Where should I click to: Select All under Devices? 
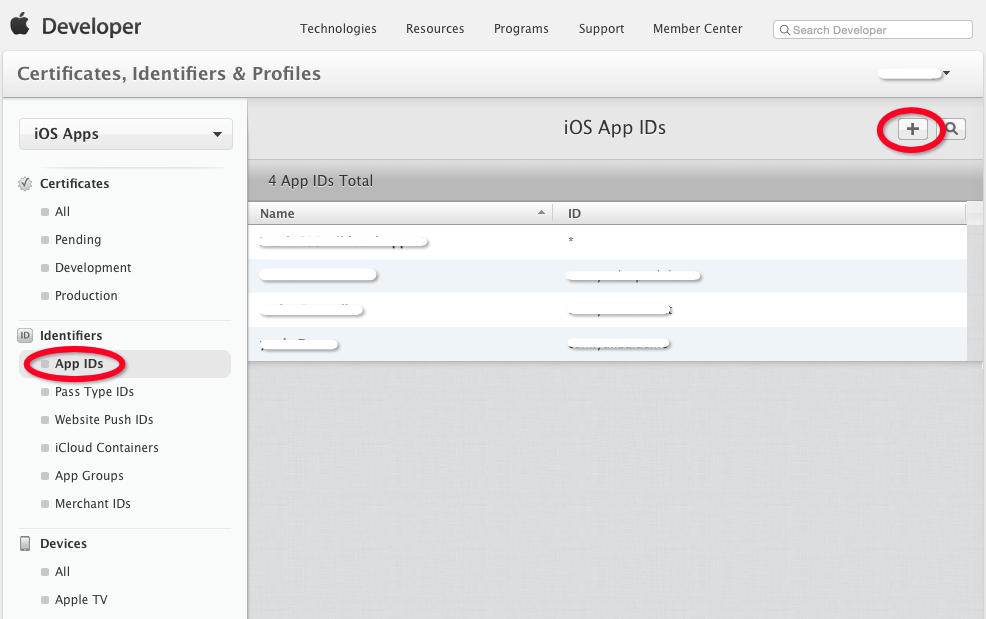click(x=62, y=572)
